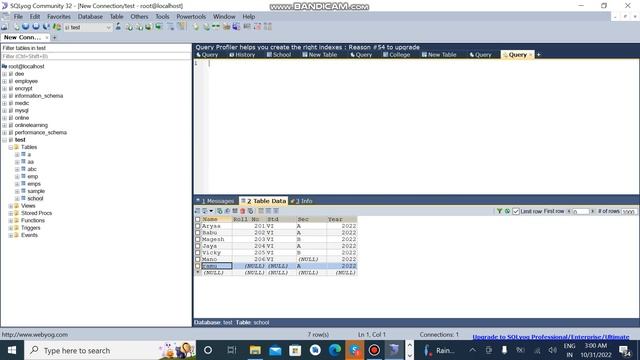Focus the table filter box in object browser
This screenshot has width=640, height=360.
tap(96, 56)
